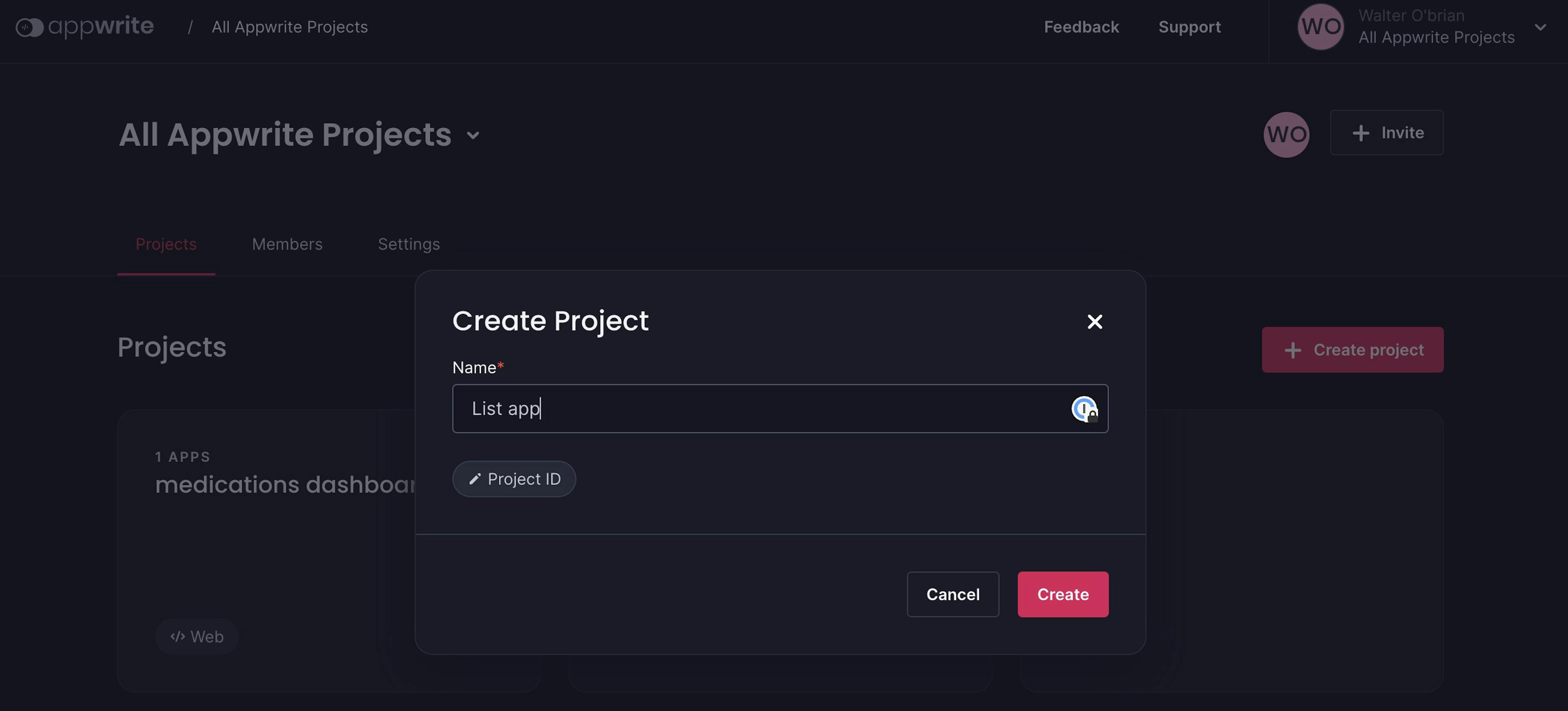Switch to the Members tab
The width and height of the screenshot is (1568, 711).
pyautogui.click(x=287, y=244)
